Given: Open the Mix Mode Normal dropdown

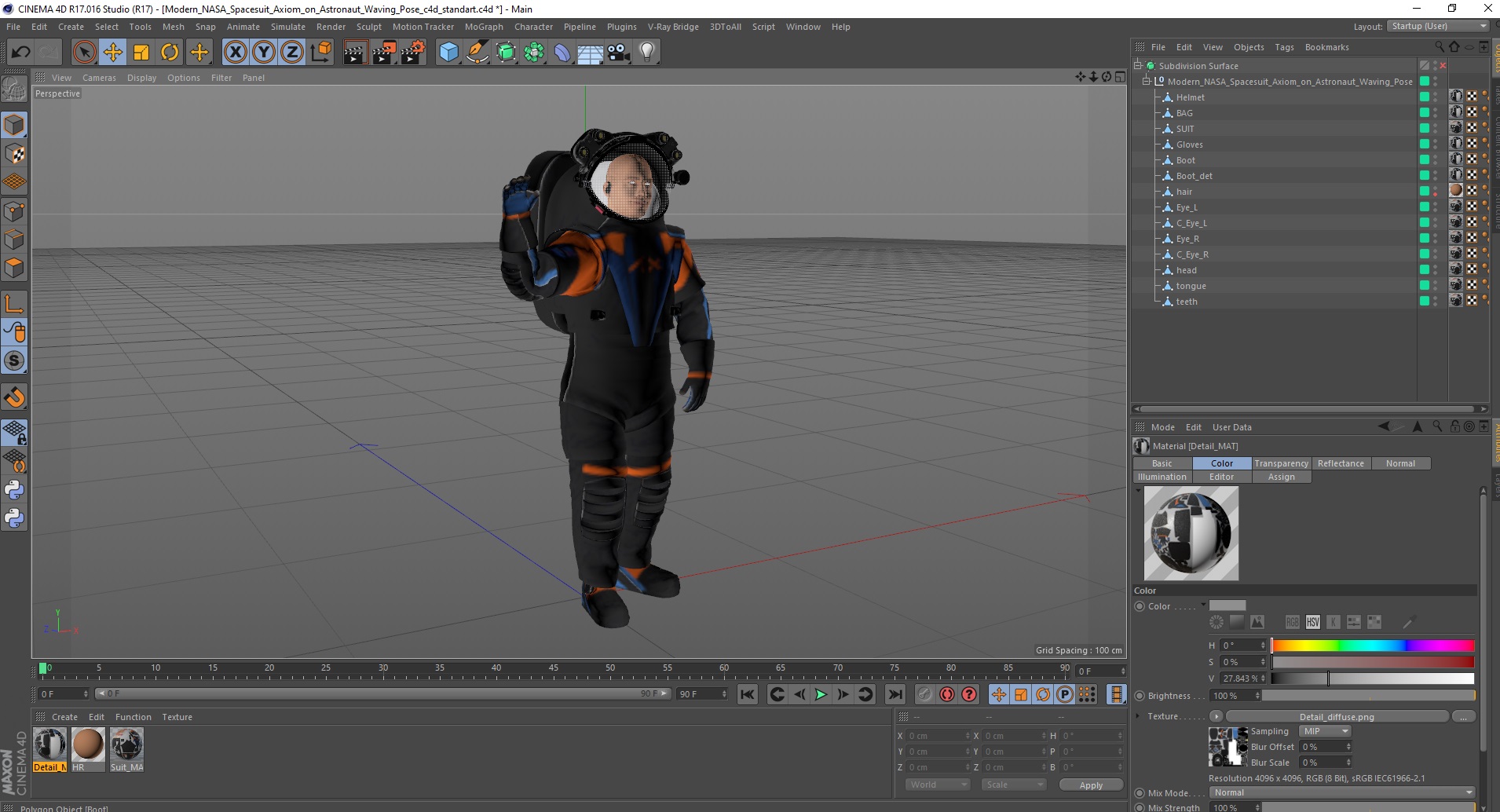Looking at the screenshot, I should [x=1342, y=792].
